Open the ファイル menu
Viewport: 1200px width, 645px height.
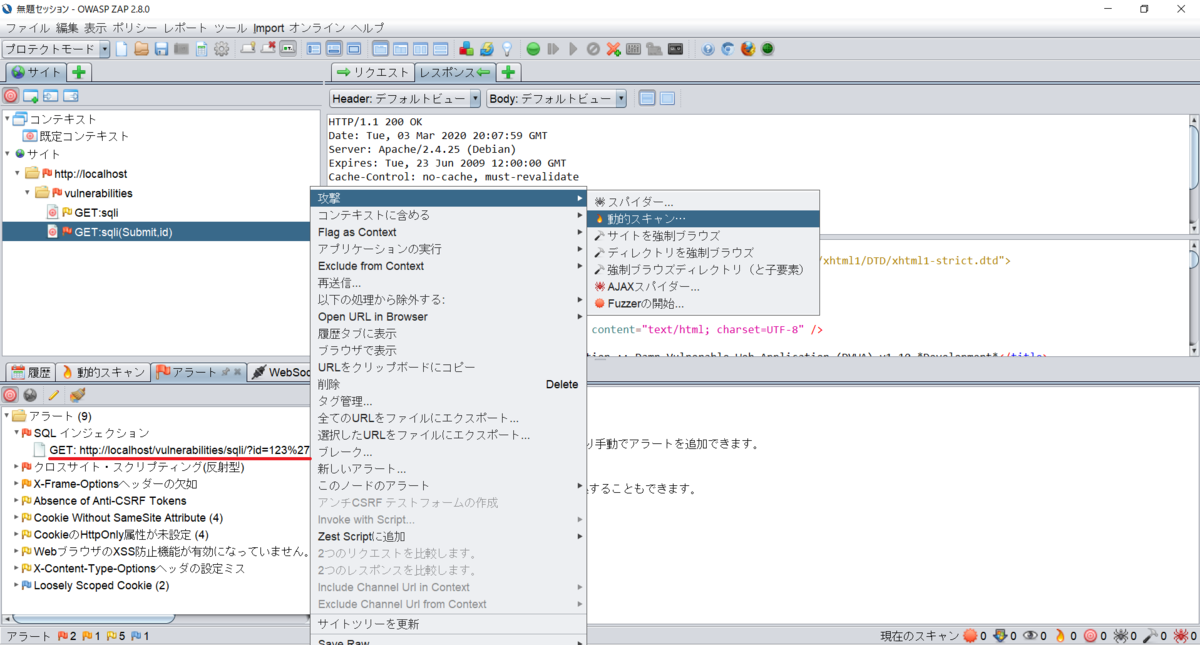28,27
